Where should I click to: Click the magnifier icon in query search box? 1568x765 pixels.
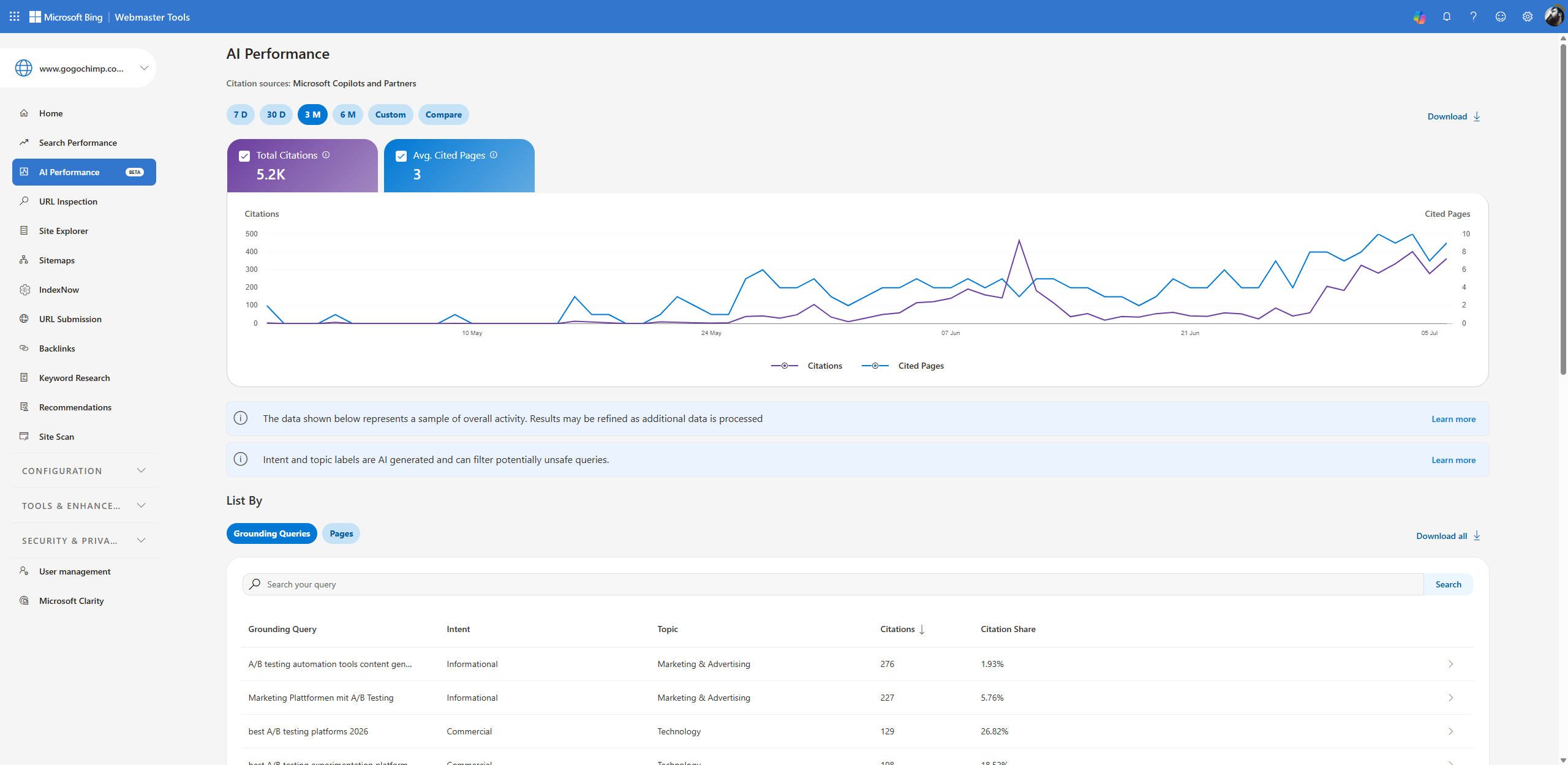coord(255,584)
